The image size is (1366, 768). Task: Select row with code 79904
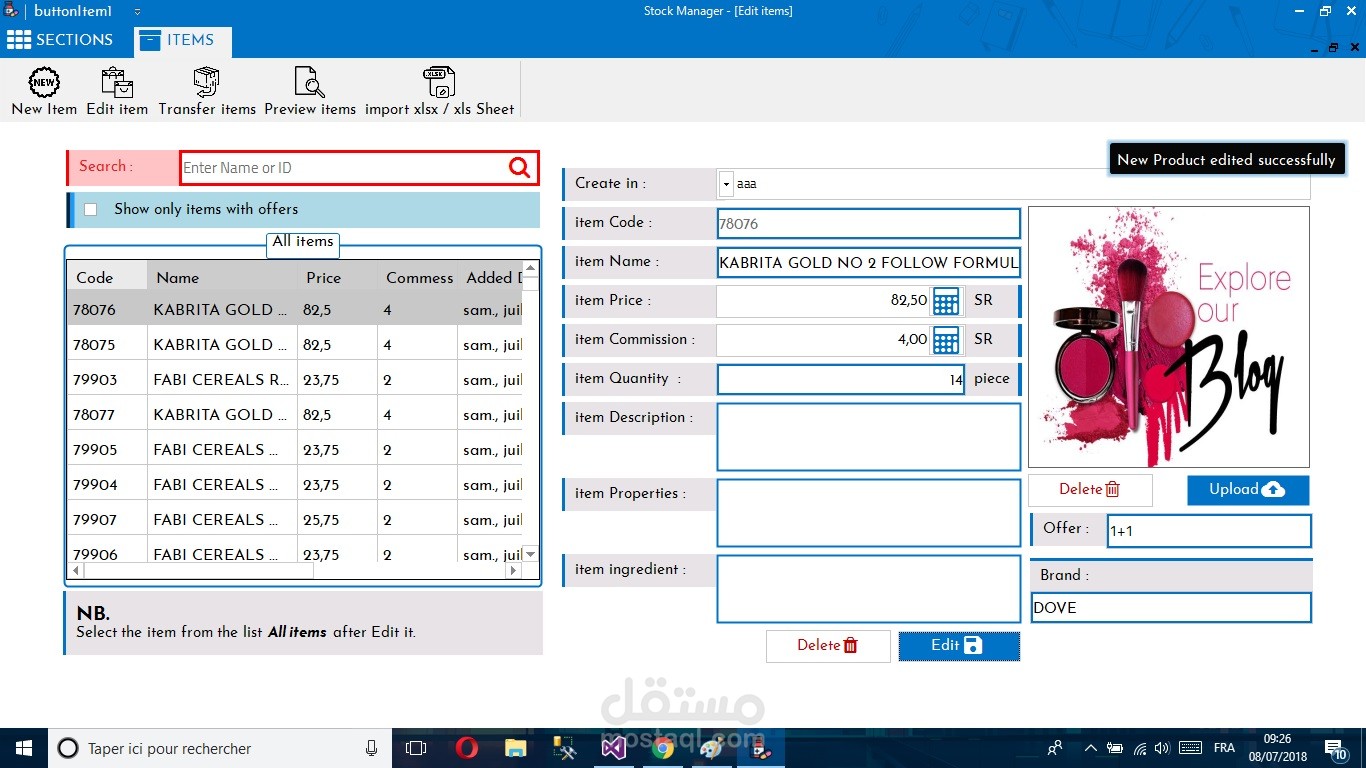295,484
